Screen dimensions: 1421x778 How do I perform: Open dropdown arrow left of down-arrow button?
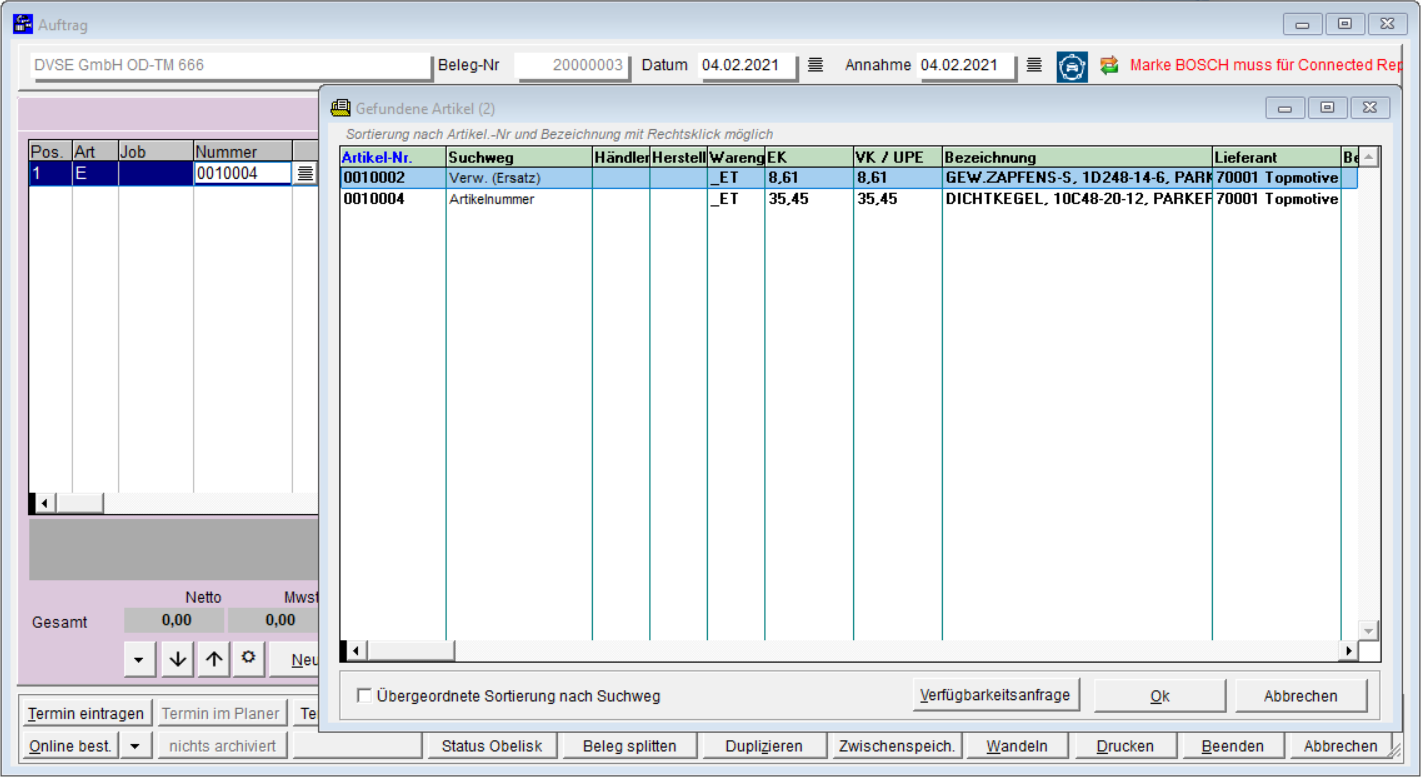pos(139,659)
